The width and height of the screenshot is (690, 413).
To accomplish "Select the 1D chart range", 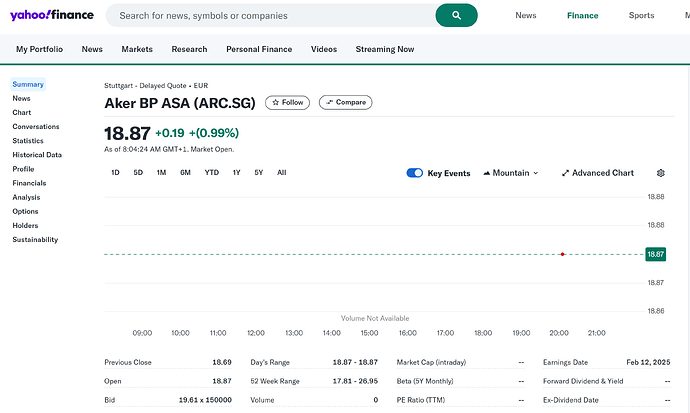I will pyautogui.click(x=115, y=172).
